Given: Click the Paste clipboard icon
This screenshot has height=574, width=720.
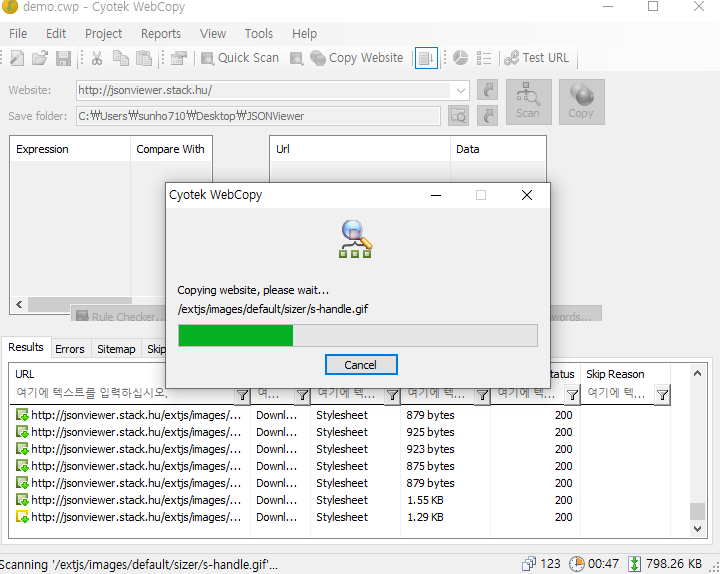Looking at the screenshot, I should (144, 58).
